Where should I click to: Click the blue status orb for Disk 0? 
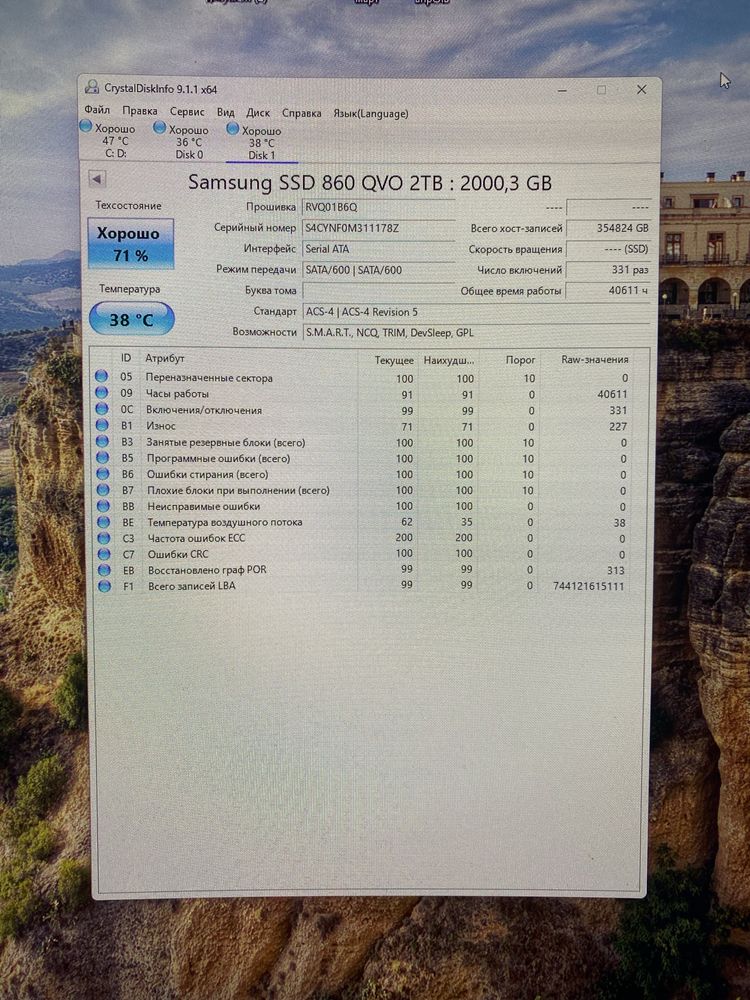[159, 128]
